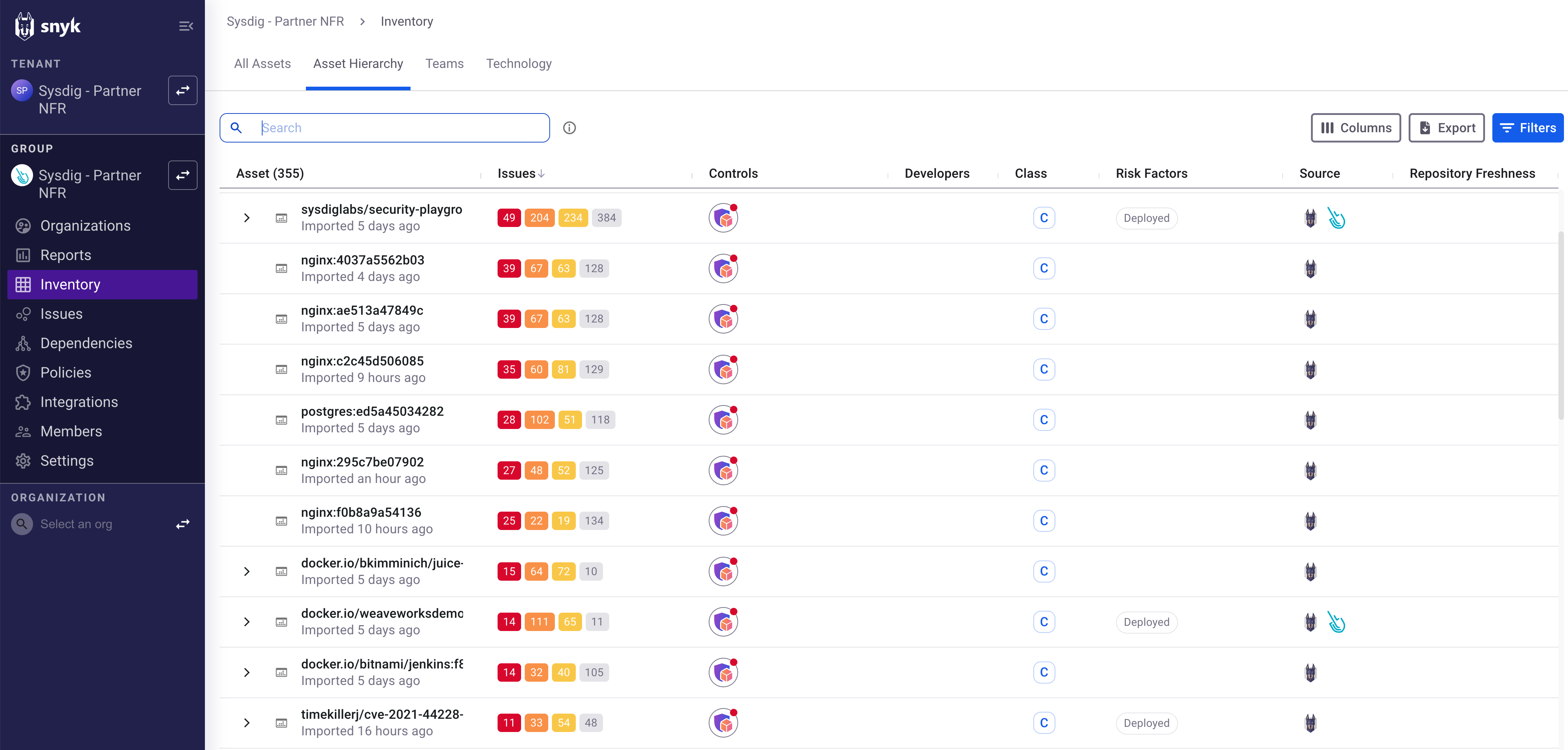The image size is (1568, 750).
Task: Click the controls icon for nginx:4037a5562b03
Action: click(x=724, y=268)
